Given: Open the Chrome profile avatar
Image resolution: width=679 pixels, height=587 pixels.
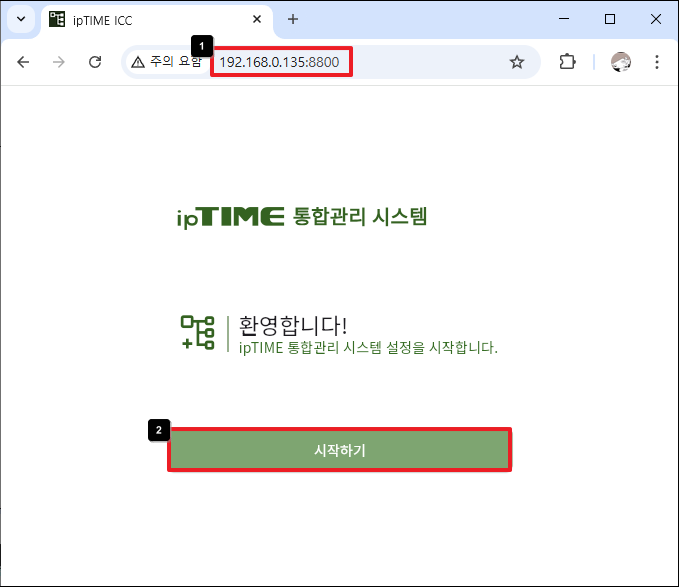Looking at the screenshot, I should pyautogui.click(x=621, y=62).
